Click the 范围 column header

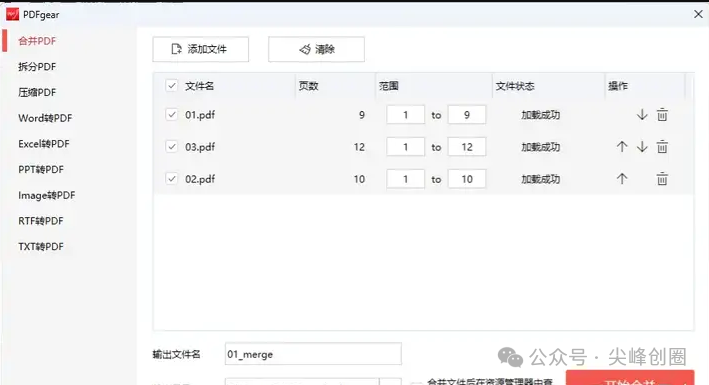tap(389, 86)
